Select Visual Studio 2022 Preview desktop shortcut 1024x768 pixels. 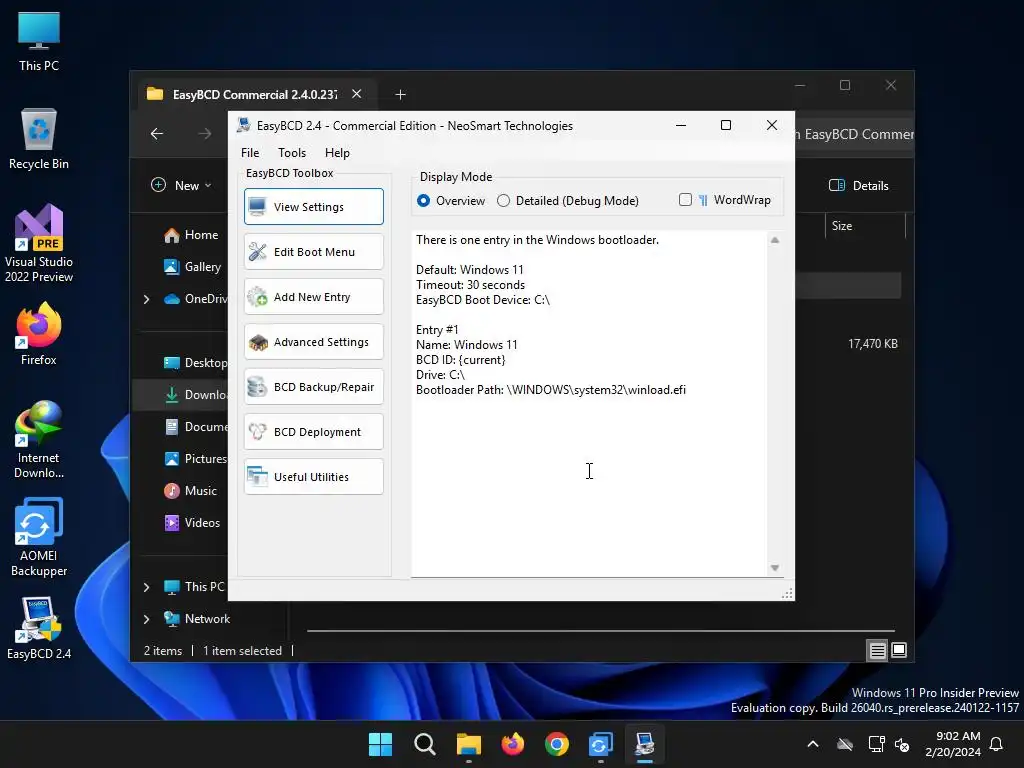(39, 244)
